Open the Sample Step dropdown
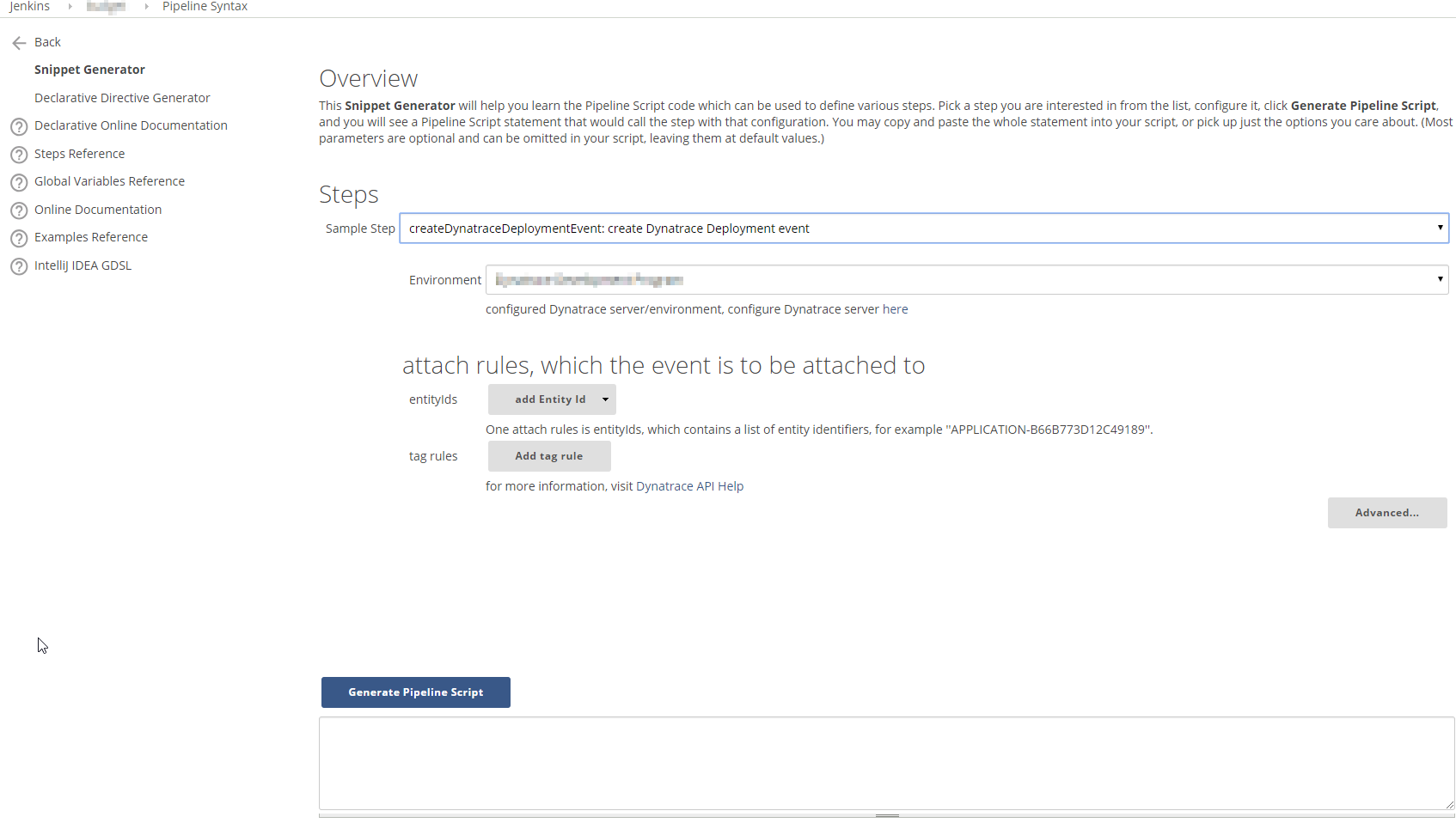Screen dimensions: 1456x823 point(923,229)
